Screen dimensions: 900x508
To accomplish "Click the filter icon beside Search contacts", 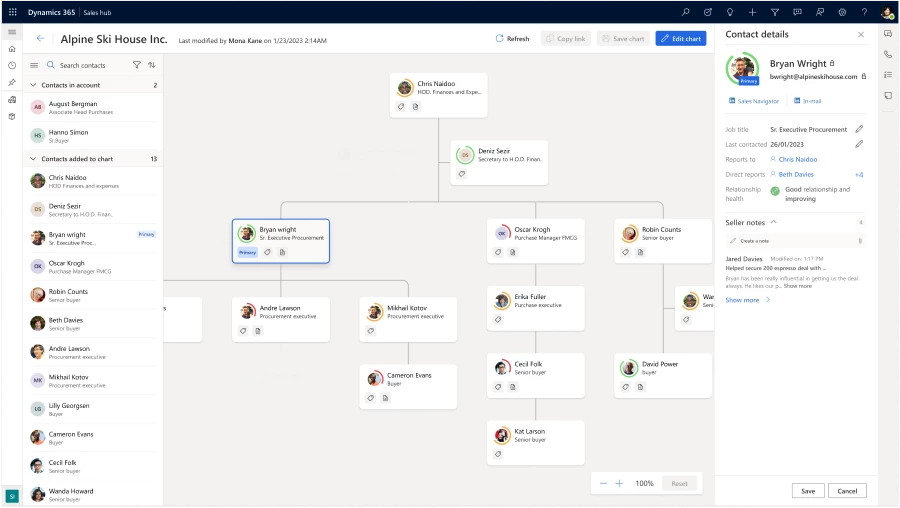I will (x=137, y=65).
